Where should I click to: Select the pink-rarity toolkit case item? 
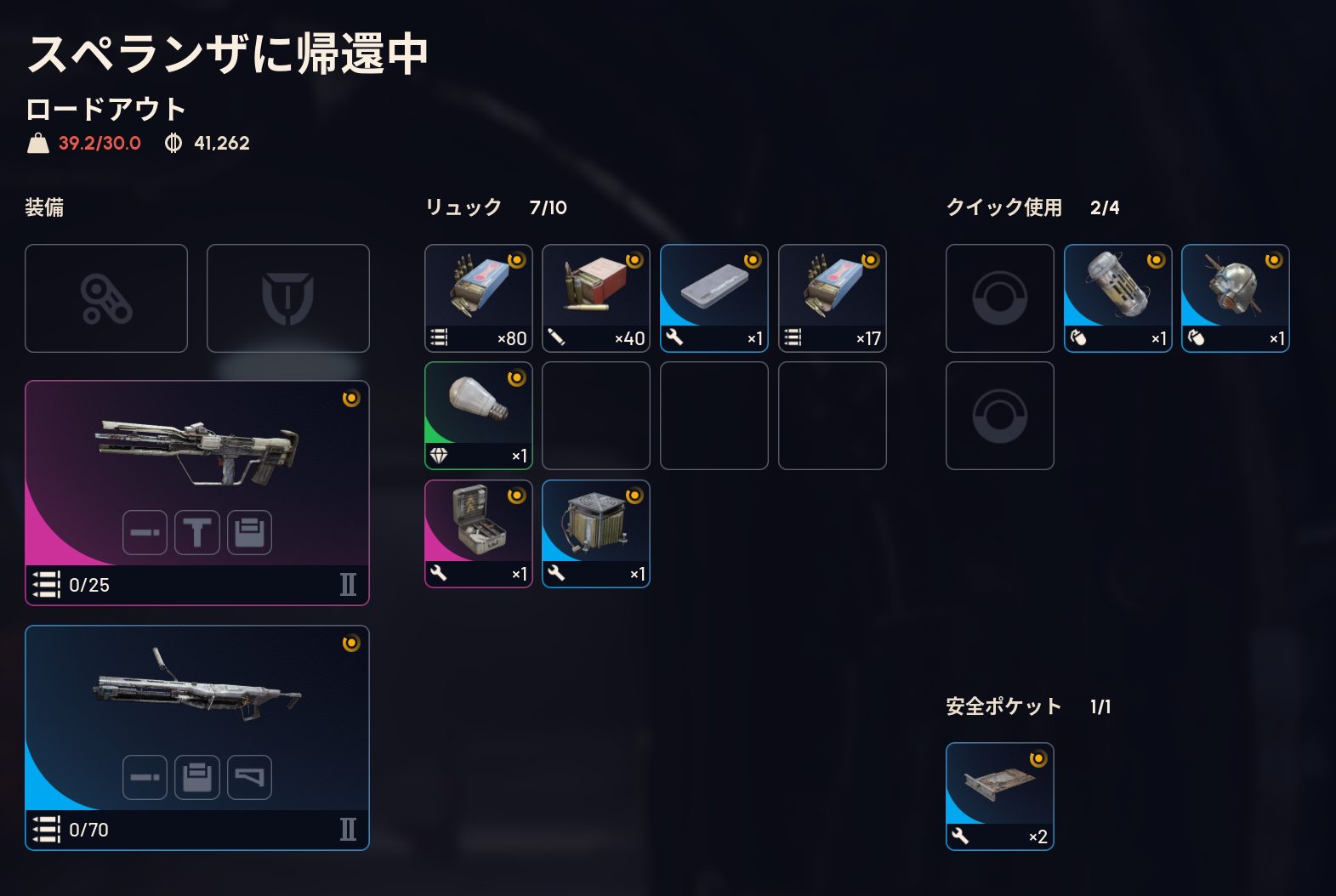pyautogui.click(x=479, y=534)
